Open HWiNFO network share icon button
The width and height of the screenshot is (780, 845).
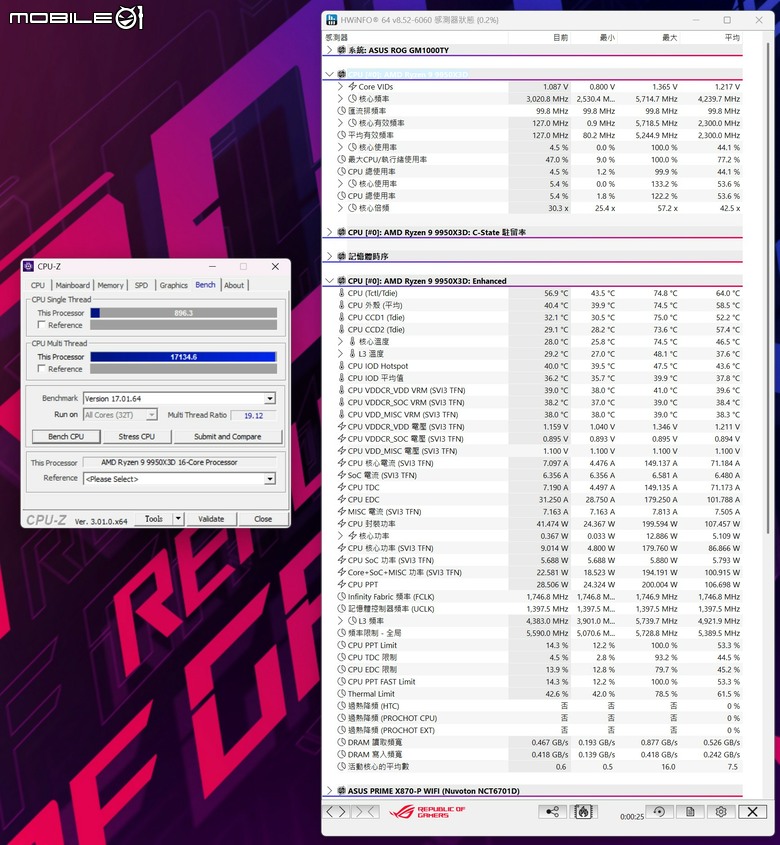[x=552, y=812]
